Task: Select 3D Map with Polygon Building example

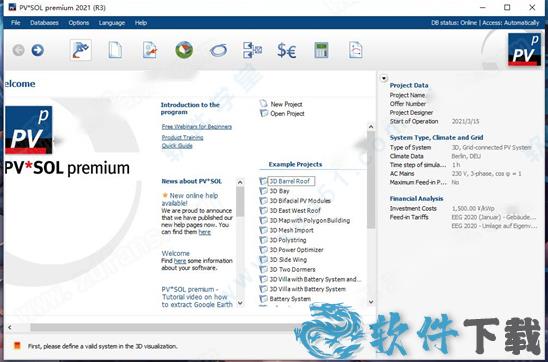Action: point(310,220)
